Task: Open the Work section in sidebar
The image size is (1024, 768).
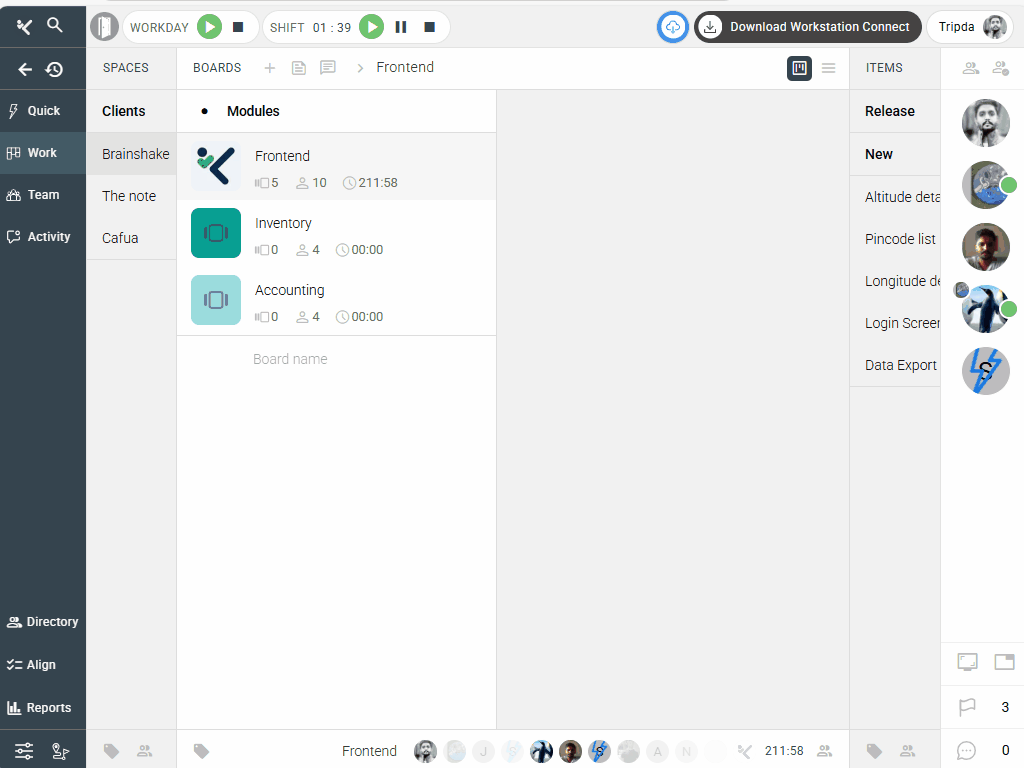Action: (x=43, y=153)
